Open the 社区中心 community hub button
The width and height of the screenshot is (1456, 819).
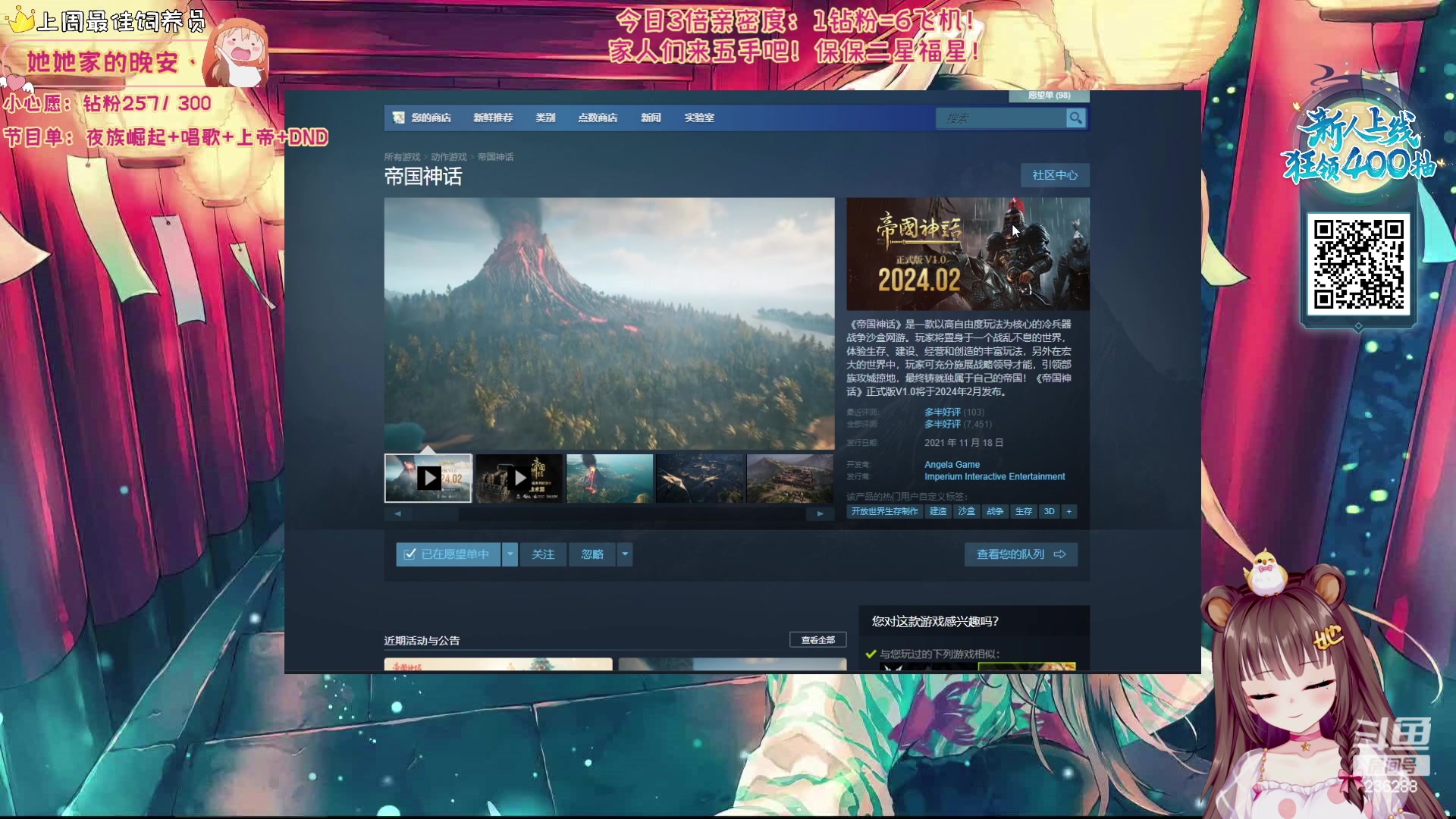point(1055,175)
